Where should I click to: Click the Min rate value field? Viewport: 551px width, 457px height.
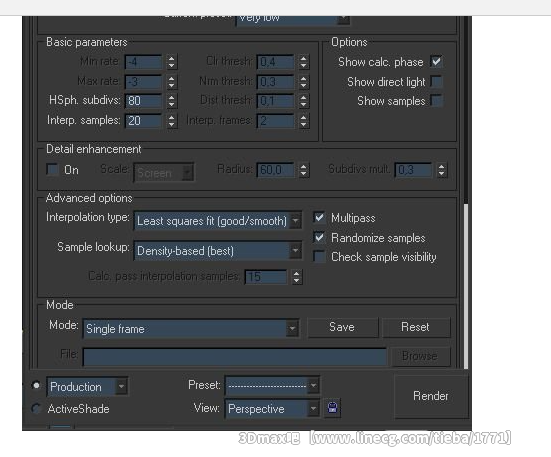143,62
